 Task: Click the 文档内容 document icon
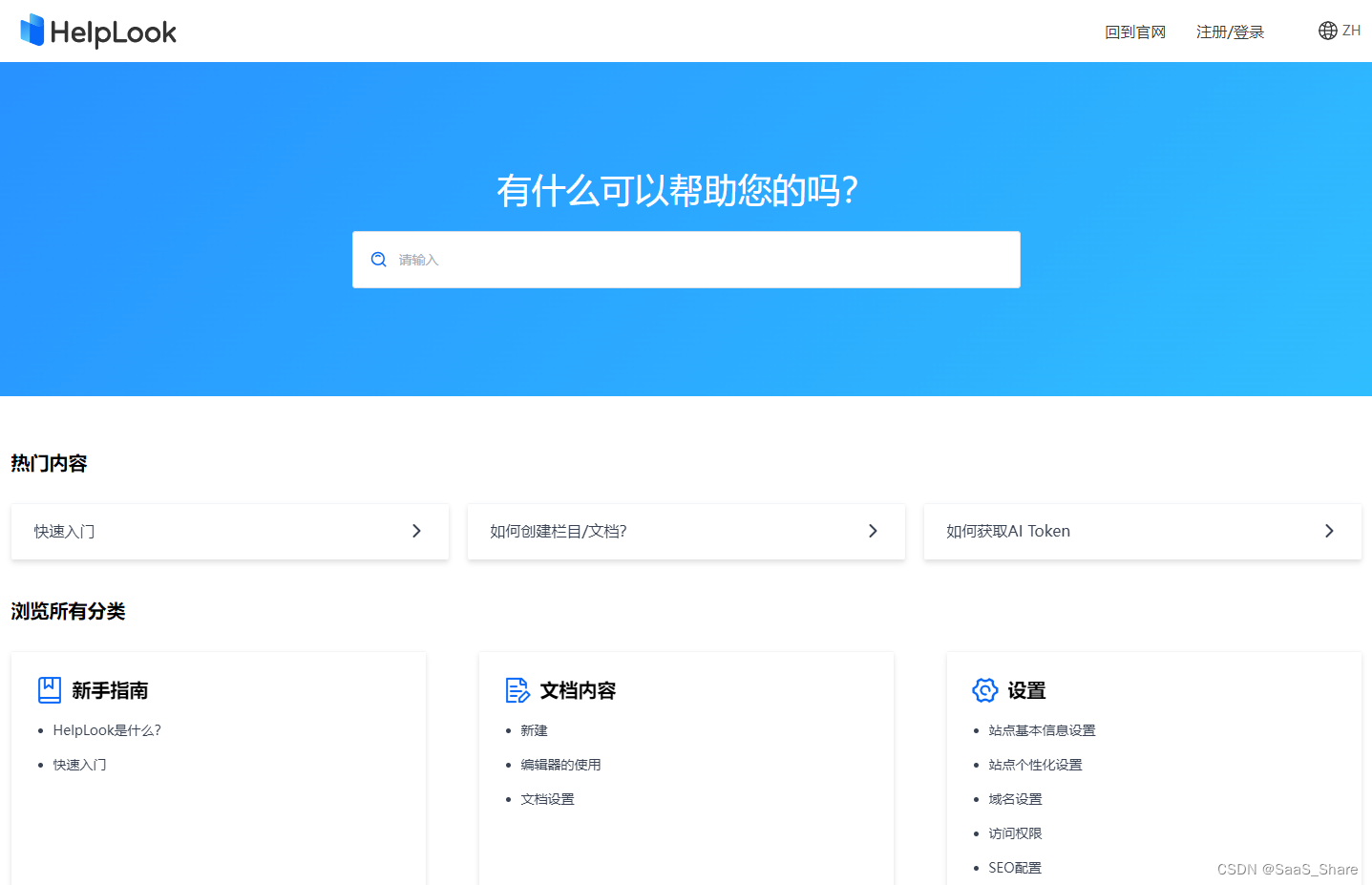click(x=517, y=690)
